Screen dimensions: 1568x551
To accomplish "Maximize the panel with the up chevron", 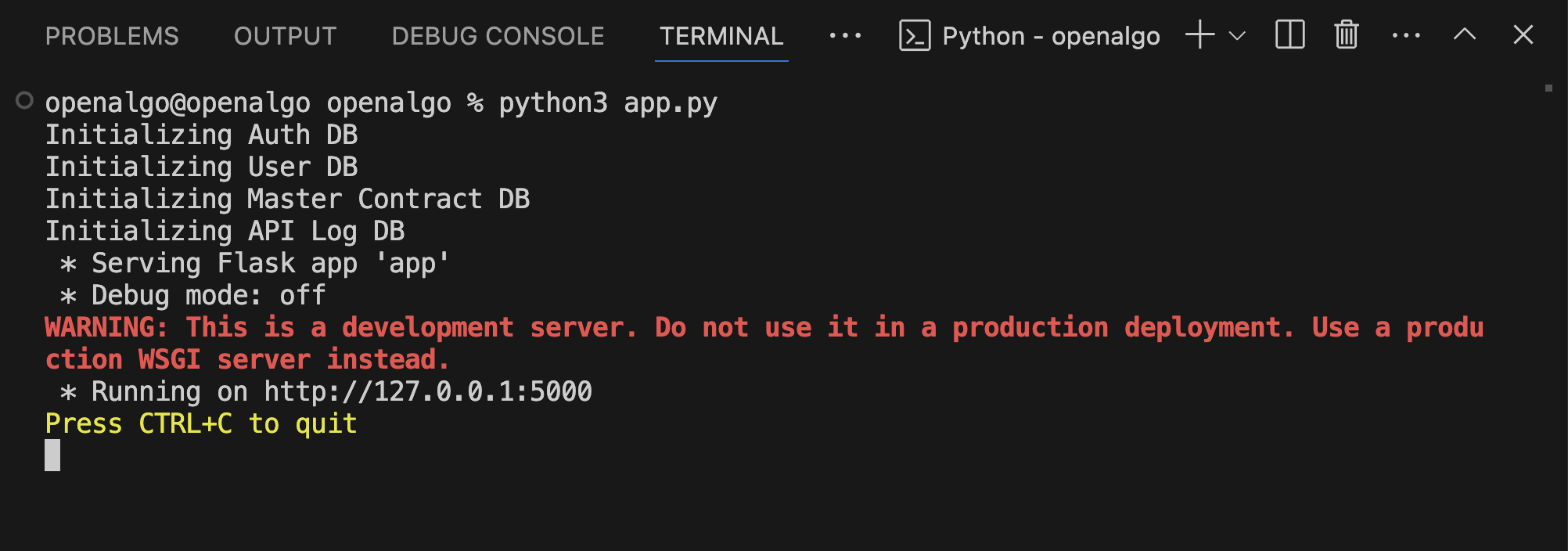I will tap(1465, 35).
